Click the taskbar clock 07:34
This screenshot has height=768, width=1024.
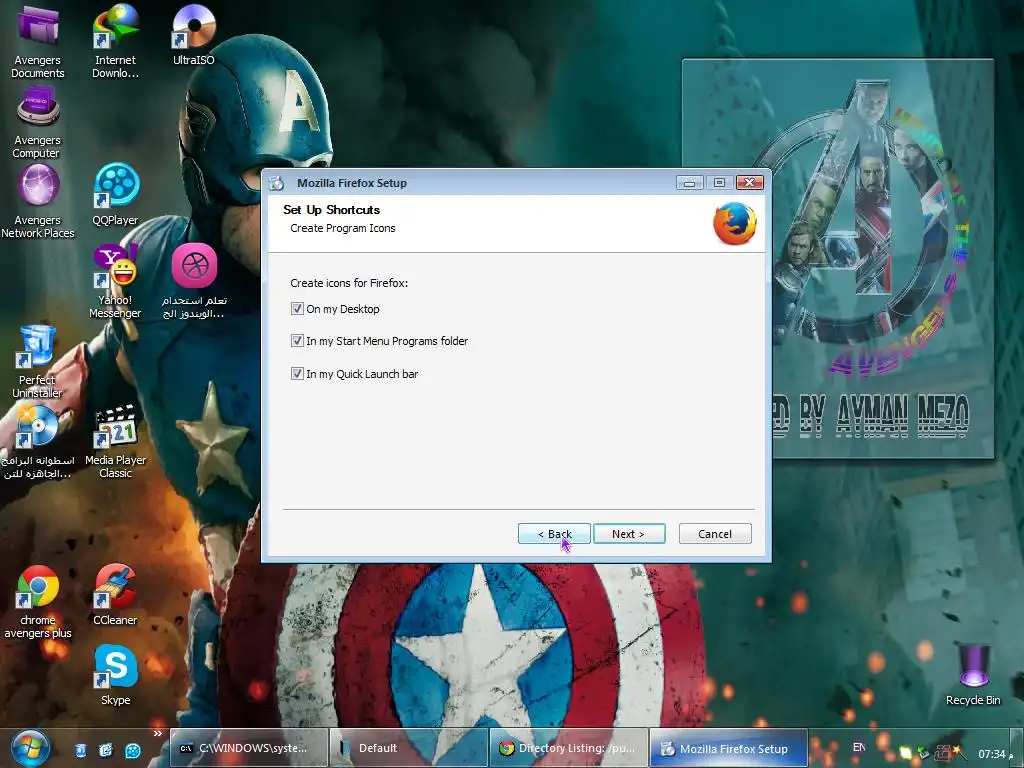click(992, 754)
